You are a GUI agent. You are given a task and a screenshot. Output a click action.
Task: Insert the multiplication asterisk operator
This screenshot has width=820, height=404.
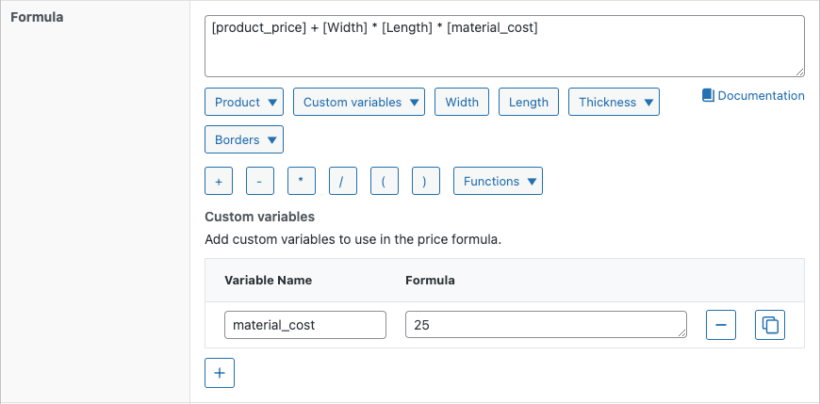(x=301, y=181)
